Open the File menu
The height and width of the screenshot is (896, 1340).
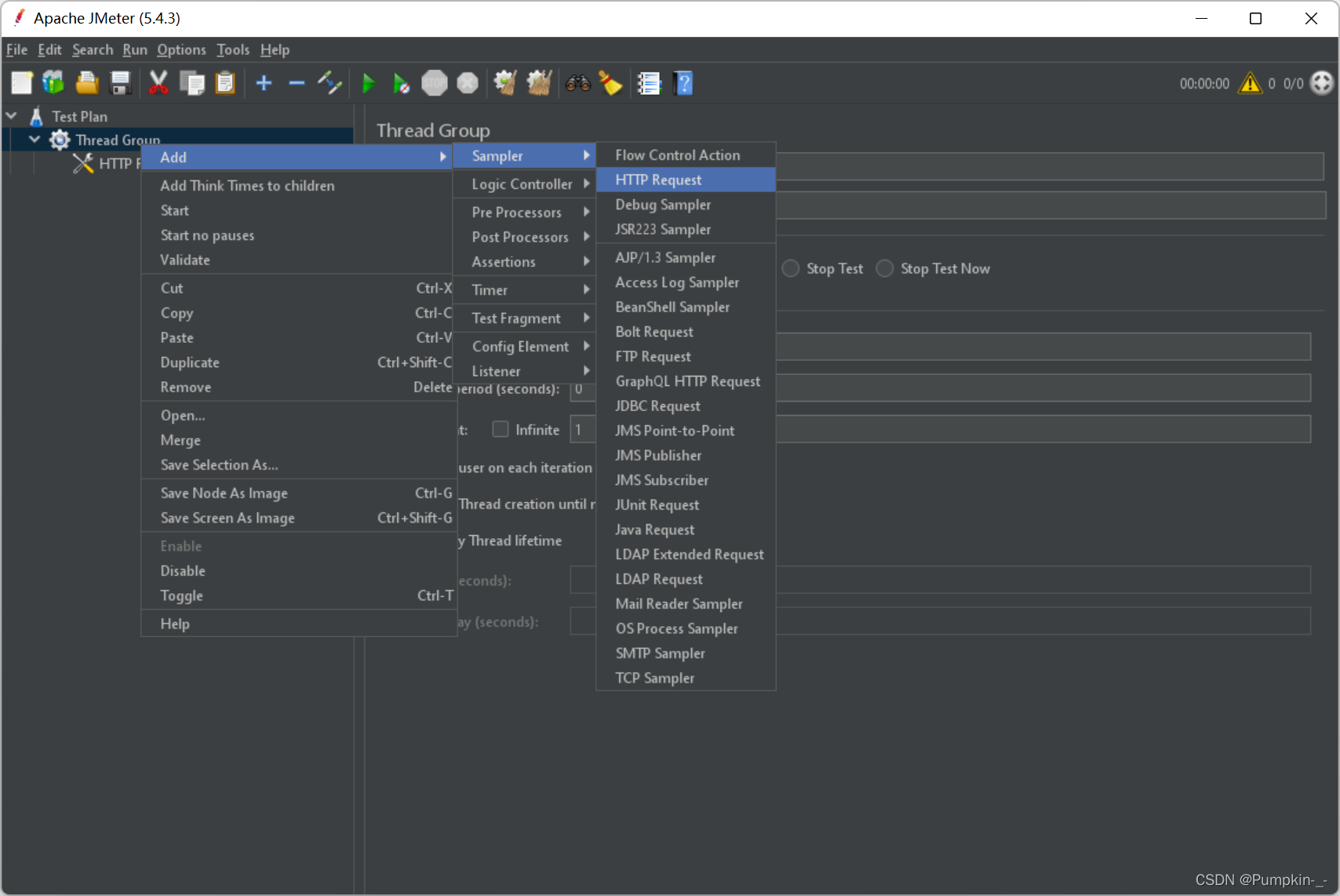point(16,49)
